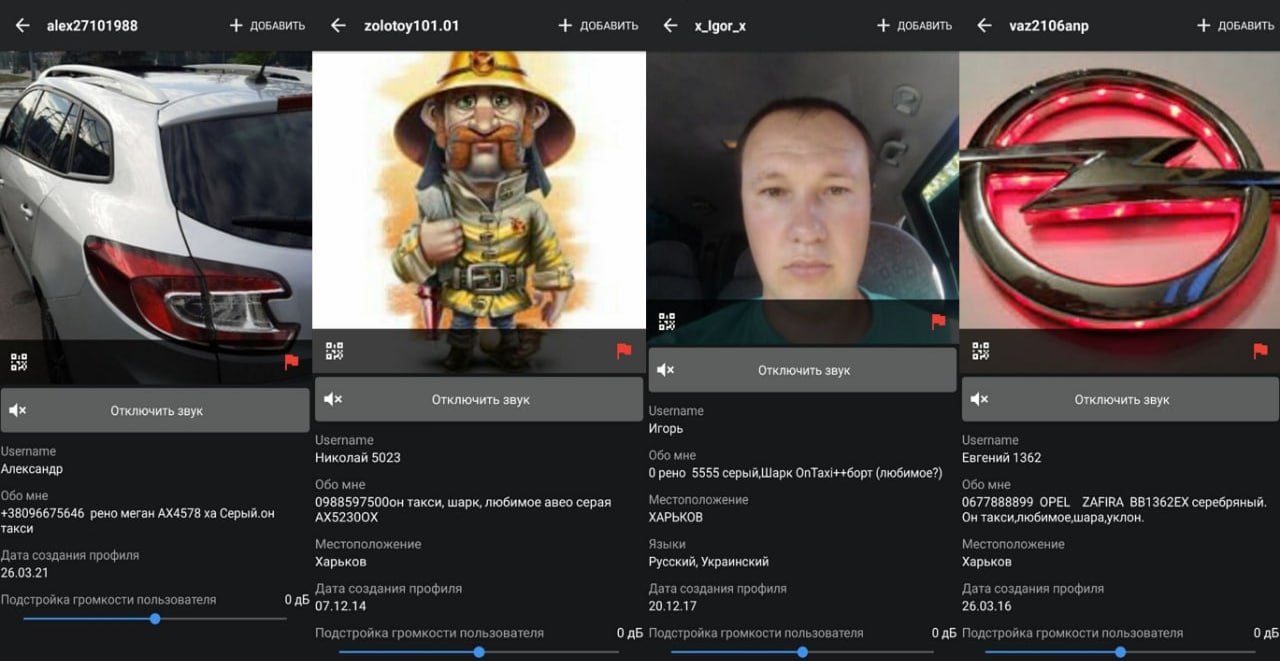Adjust volume slider for Александр
The width and height of the screenshot is (1280, 661).
click(155, 619)
